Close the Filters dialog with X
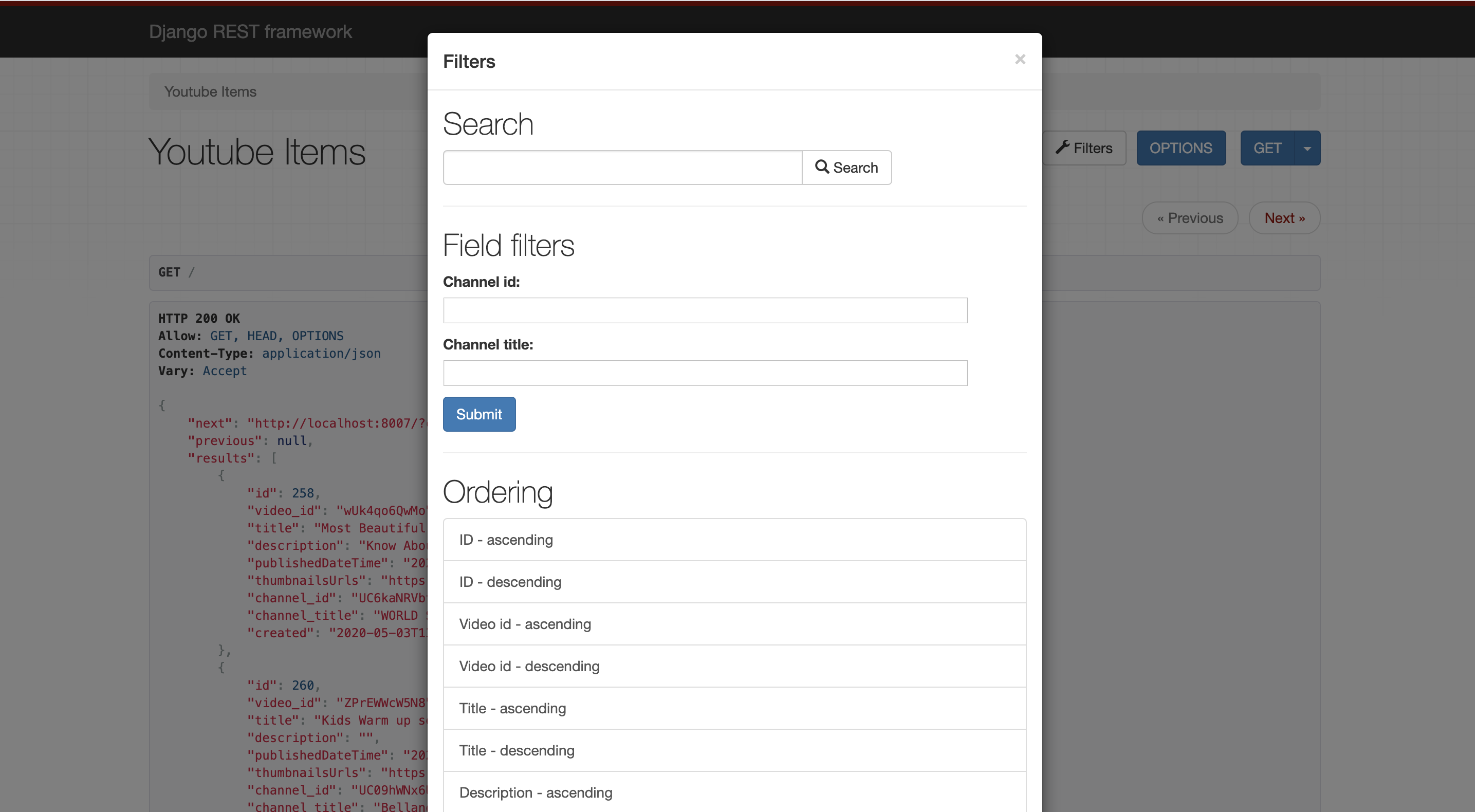 pyautogui.click(x=1020, y=60)
